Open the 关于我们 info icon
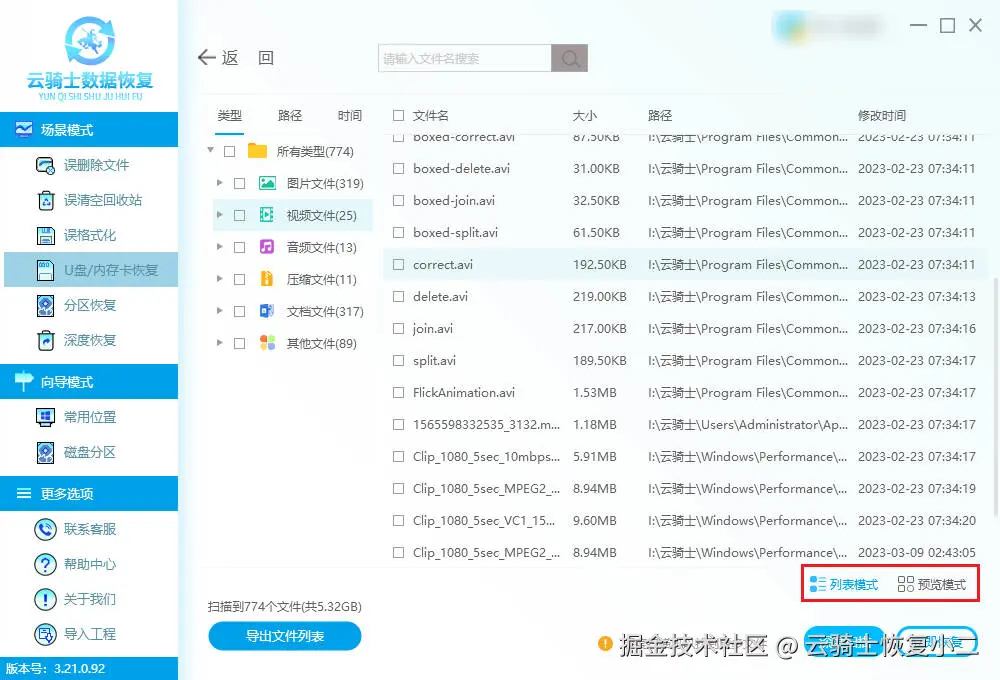Image resolution: width=1000 pixels, height=680 pixels. [45, 599]
